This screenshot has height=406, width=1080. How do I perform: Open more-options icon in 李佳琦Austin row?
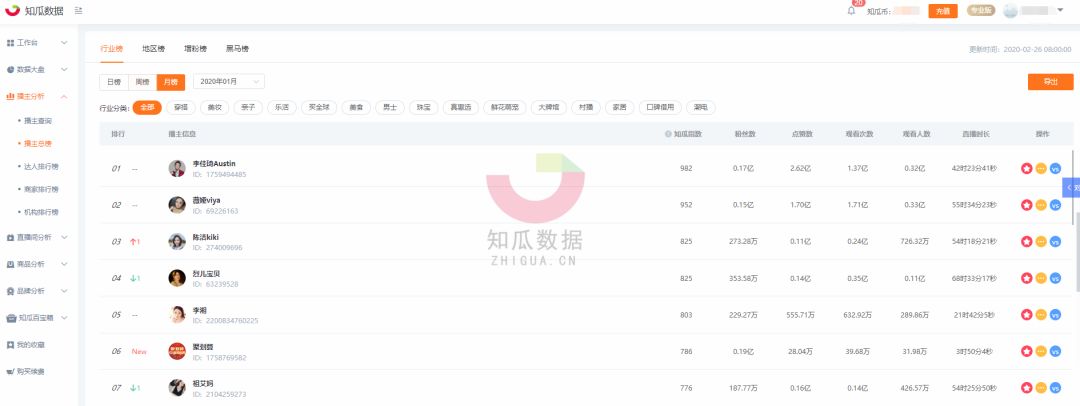click(1041, 168)
